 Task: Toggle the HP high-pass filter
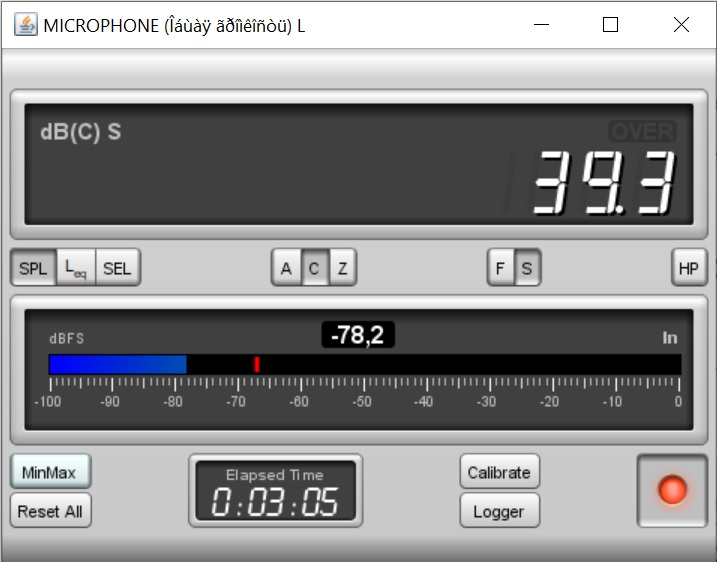(x=688, y=268)
